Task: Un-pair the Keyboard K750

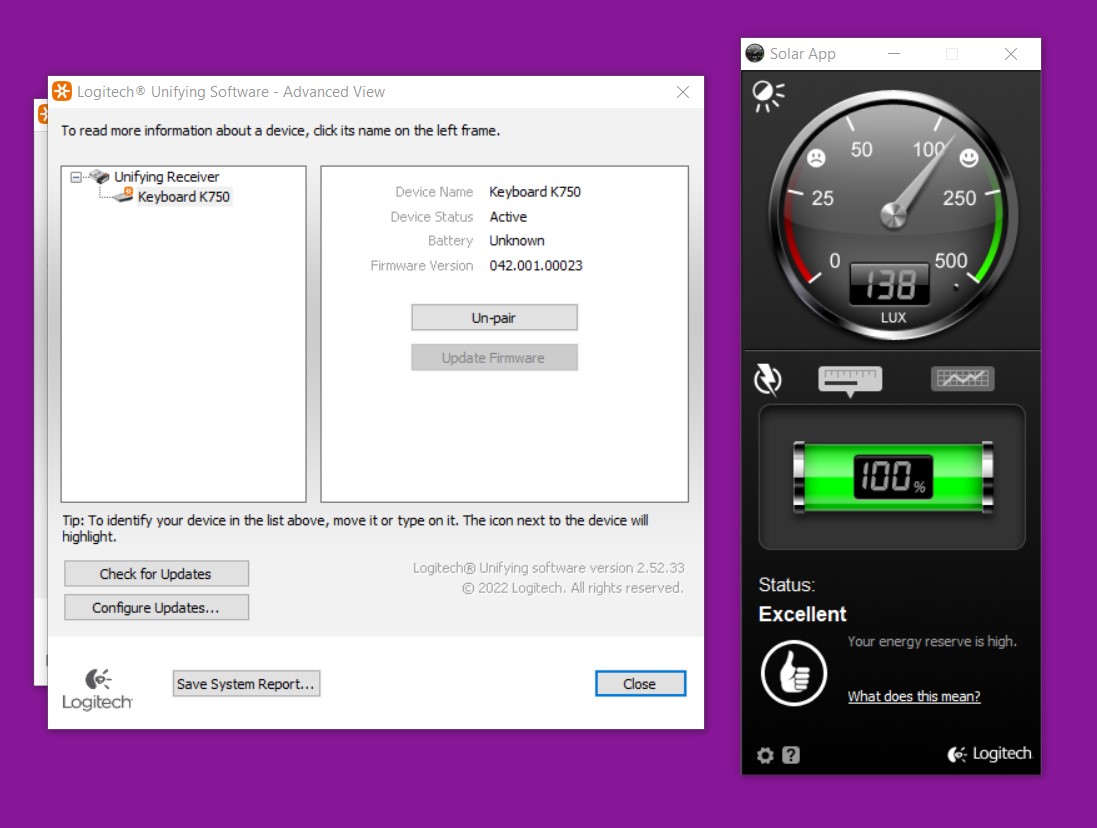Action: point(494,318)
